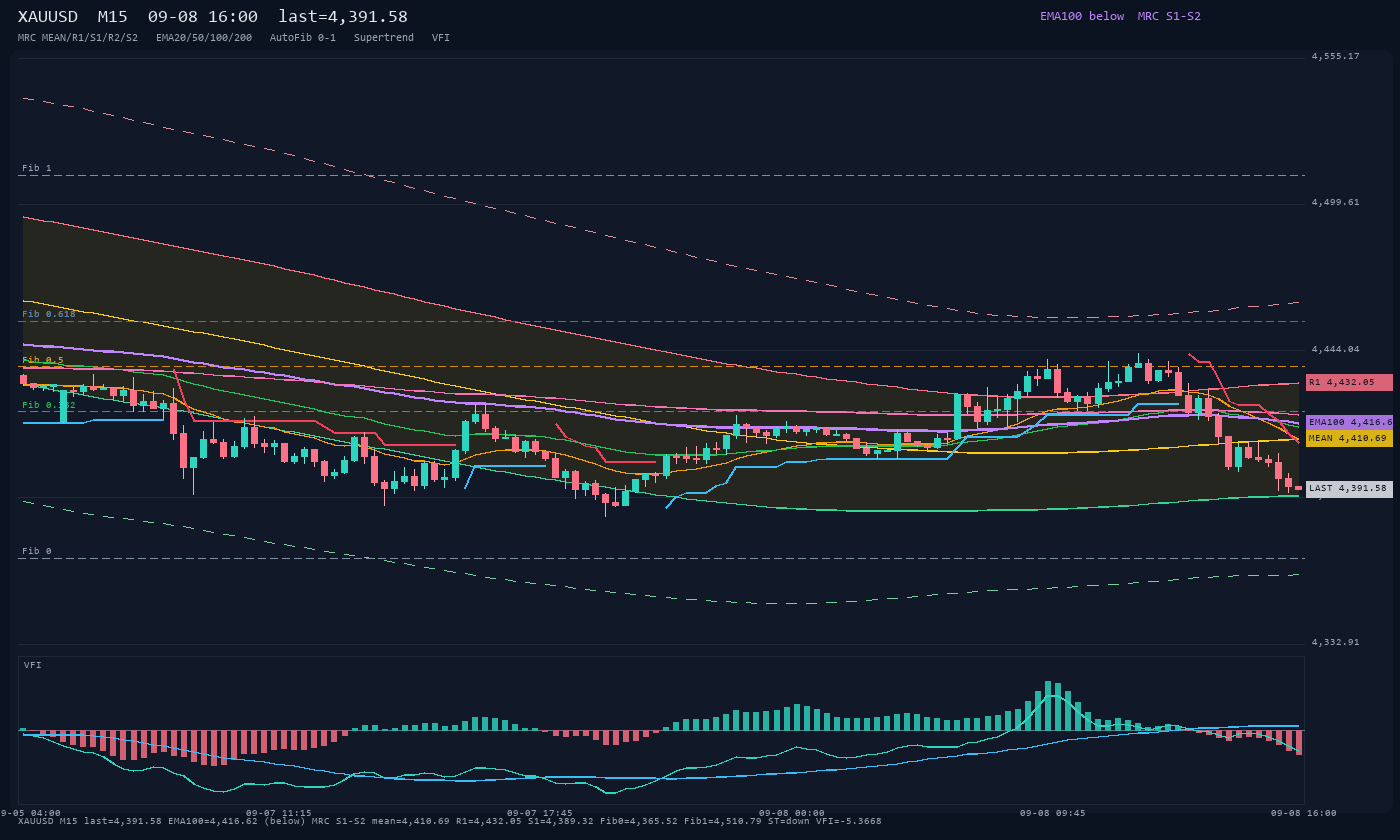This screenshot has height=840, width=1400.
Task: Select the AutoFib 0-1 indicator label
Action: (303, 38)
